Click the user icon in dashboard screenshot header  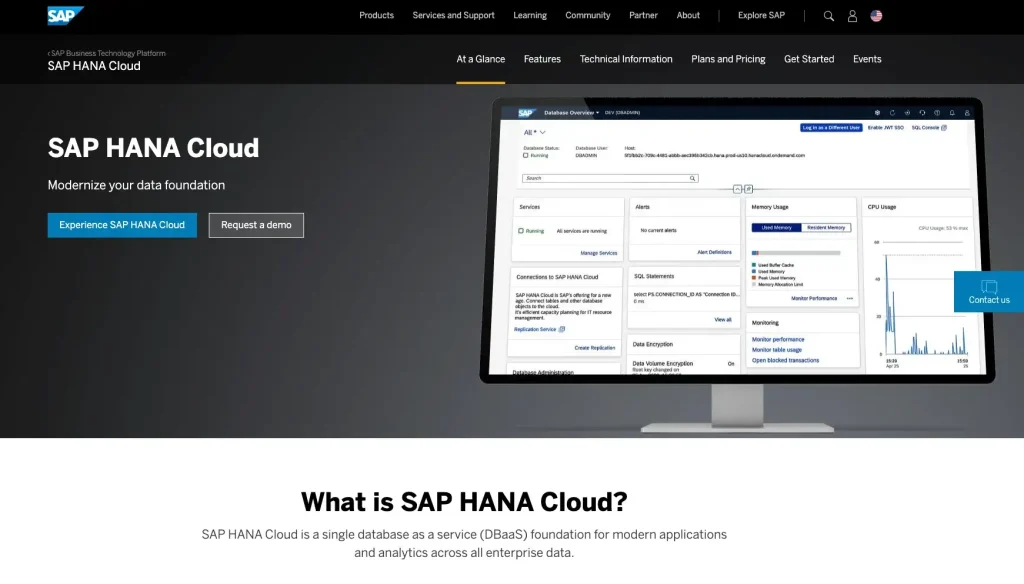click(967, 112)
